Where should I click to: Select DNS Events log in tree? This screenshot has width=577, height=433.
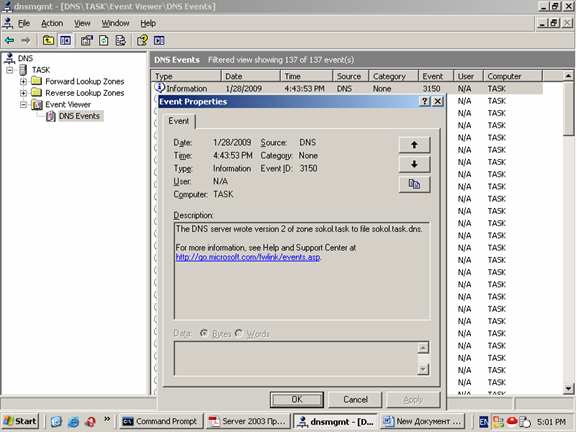click(x=79, y=116)
